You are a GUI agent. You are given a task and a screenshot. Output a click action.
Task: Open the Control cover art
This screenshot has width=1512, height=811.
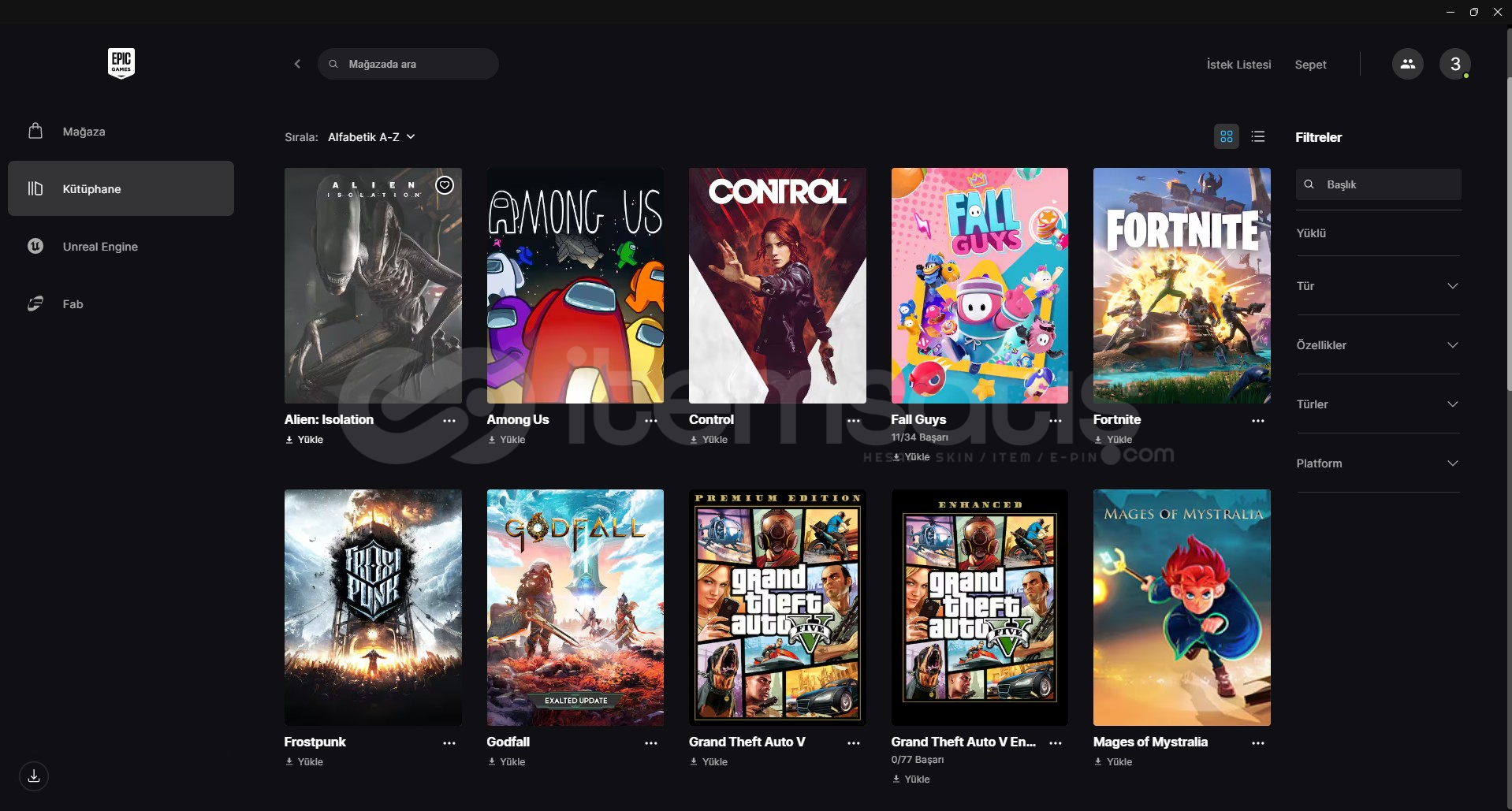click(x=777, y=285)
